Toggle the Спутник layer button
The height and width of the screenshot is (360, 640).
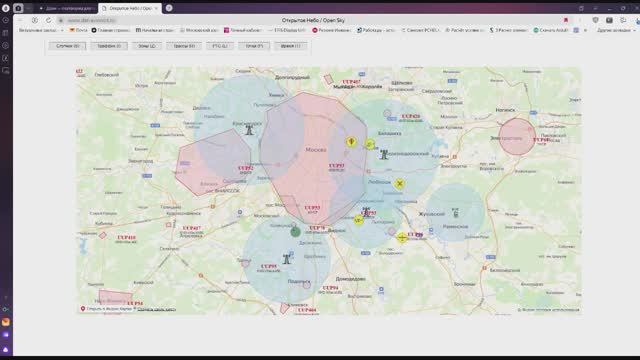coord(68,46)
